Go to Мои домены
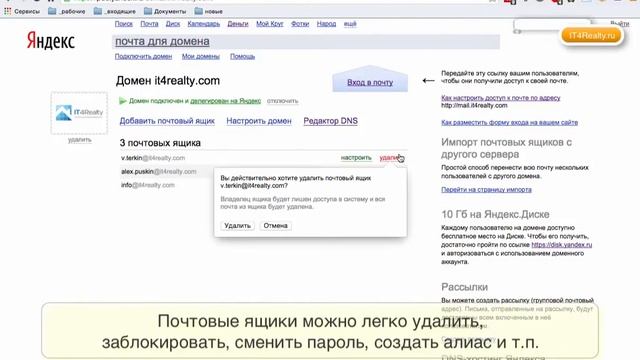Screen dimensions: 640x360 (201, 56)
